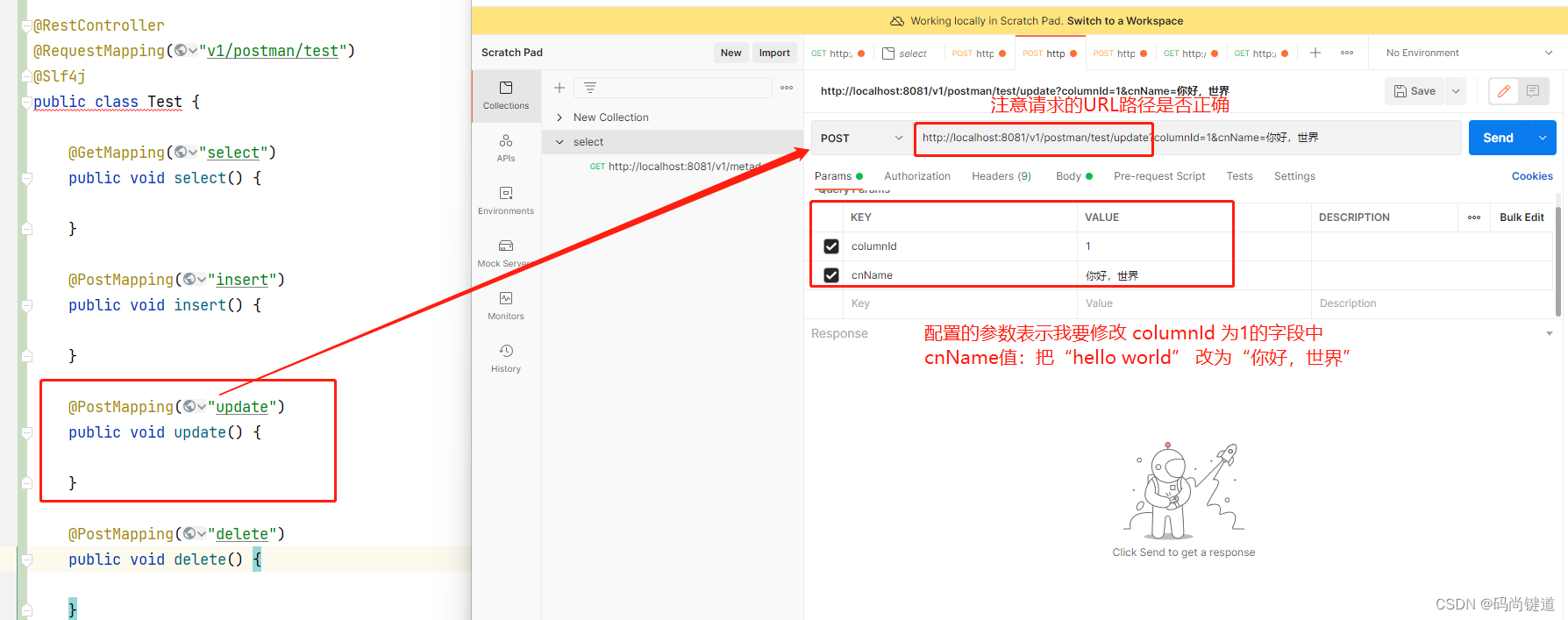Click the empty Key field in the params table
The height and width of the screenshot is (620, 1568).
[959, 303]
